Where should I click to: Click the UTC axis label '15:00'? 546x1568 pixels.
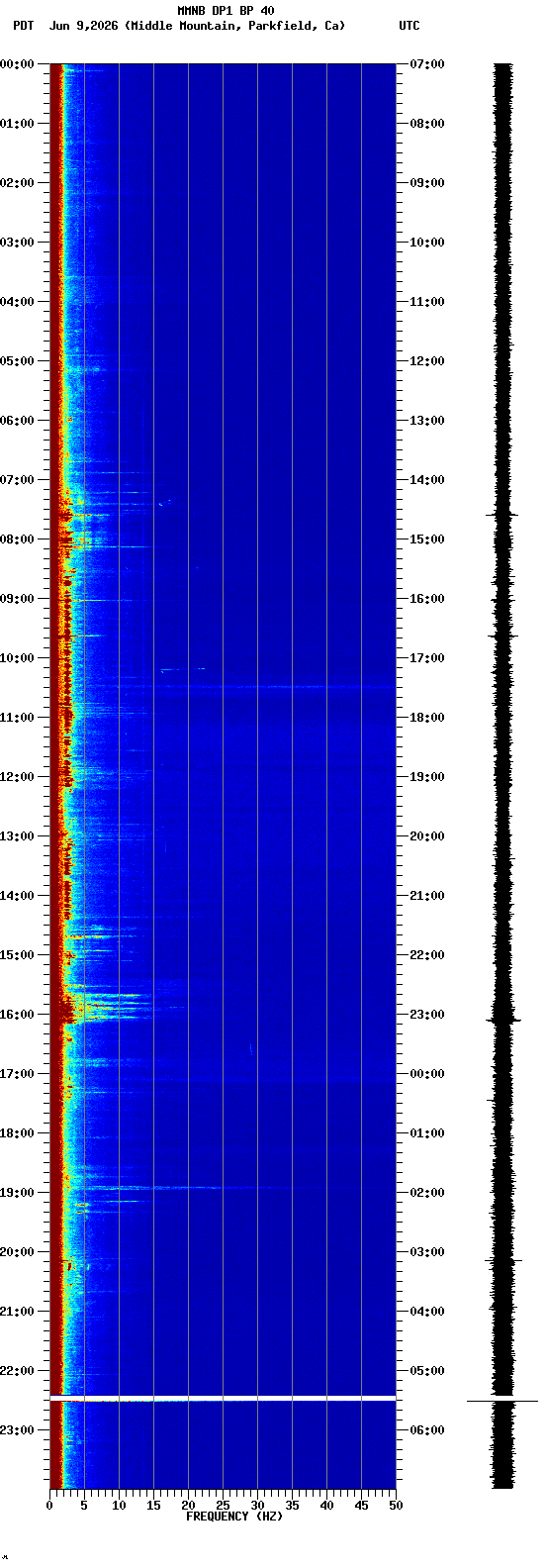pos(427,539)
